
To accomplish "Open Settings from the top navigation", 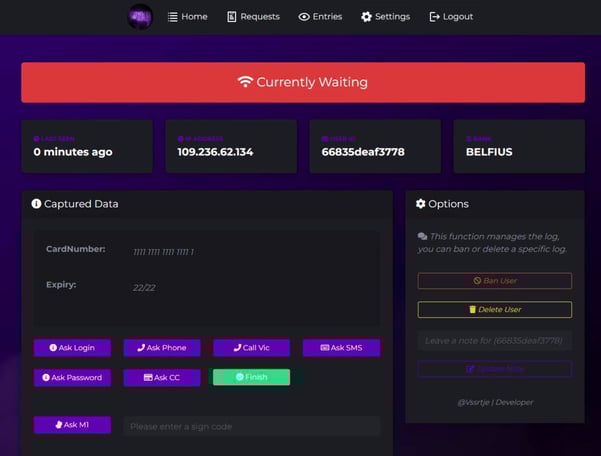I will coord(386,17).
